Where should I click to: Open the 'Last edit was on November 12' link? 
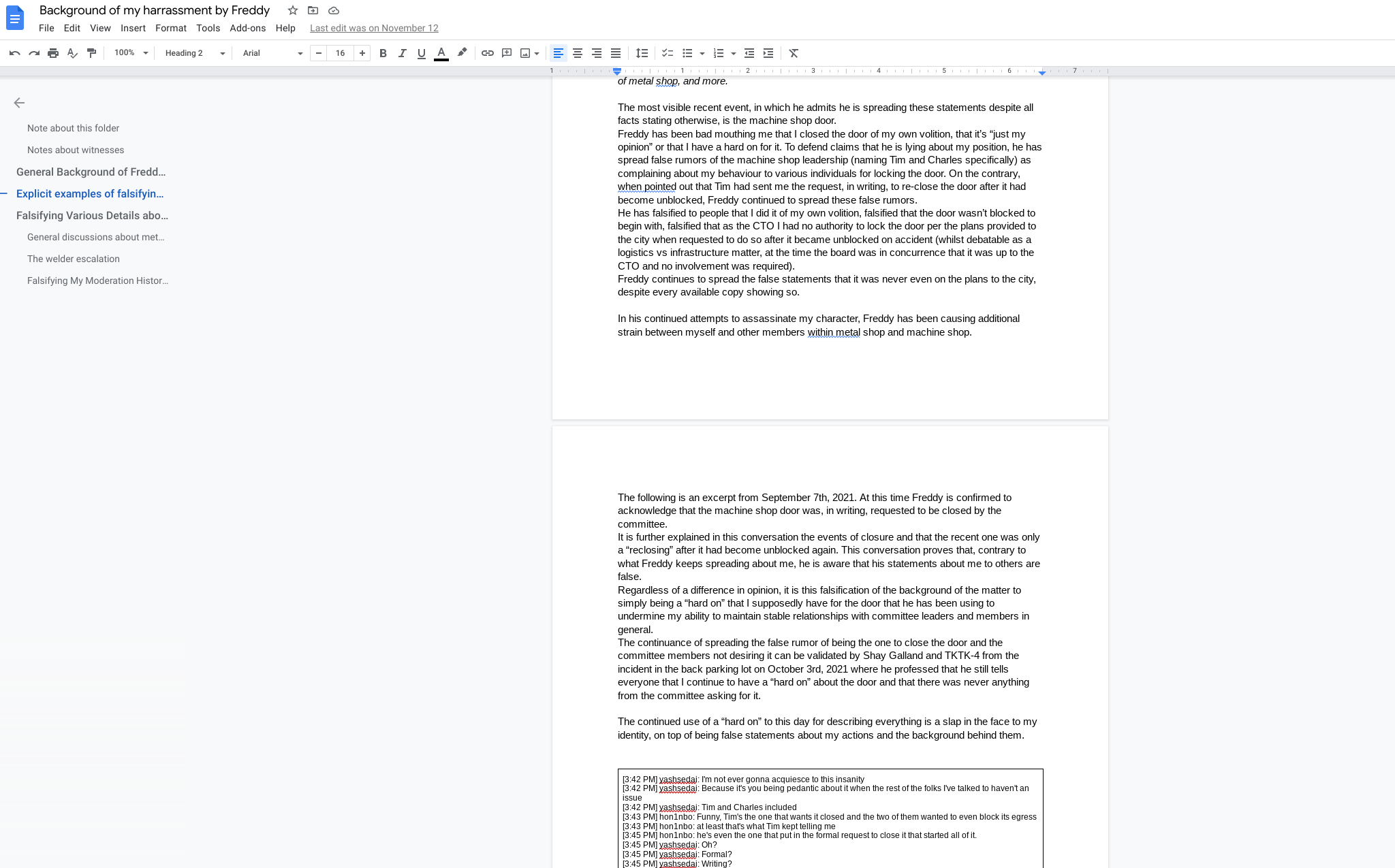tap(374, 28)
